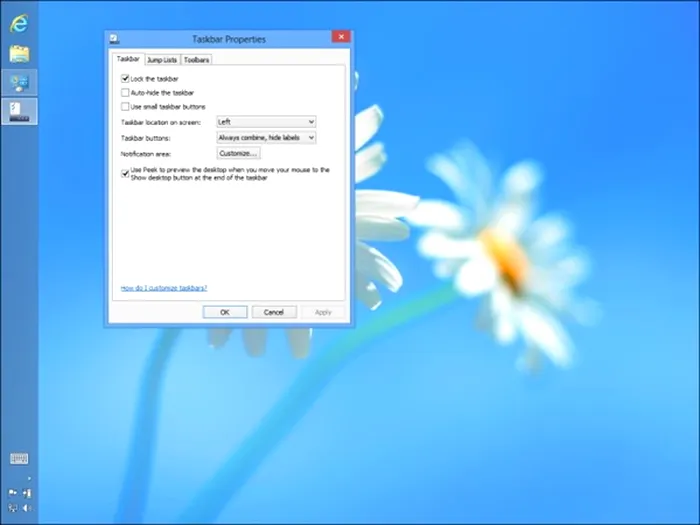Image resolution: width=700 pixels, height=525 pixels.
Task: Open the touch keyboard from the taskbar
Action: click(19, 458)
